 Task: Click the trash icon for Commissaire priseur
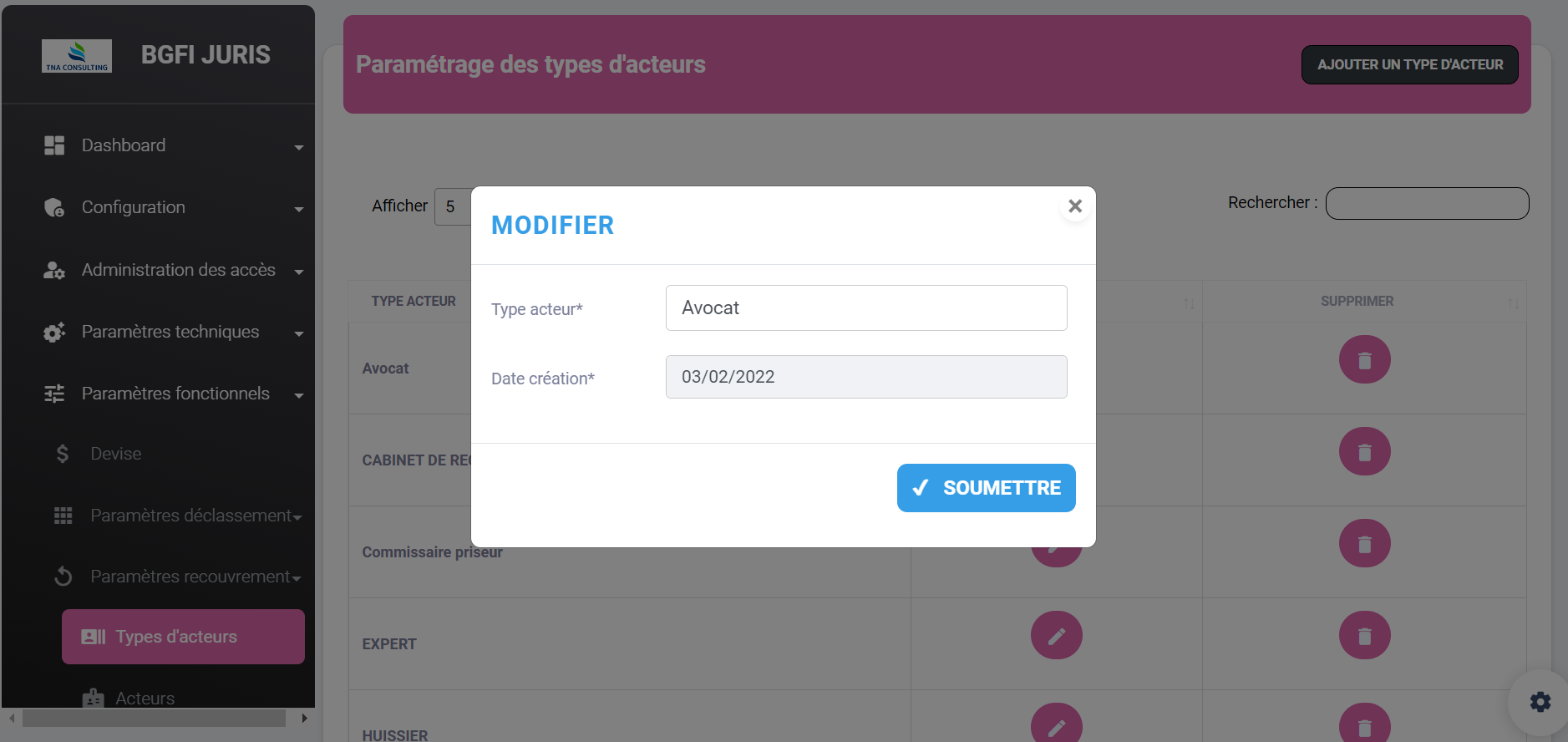1364,544
